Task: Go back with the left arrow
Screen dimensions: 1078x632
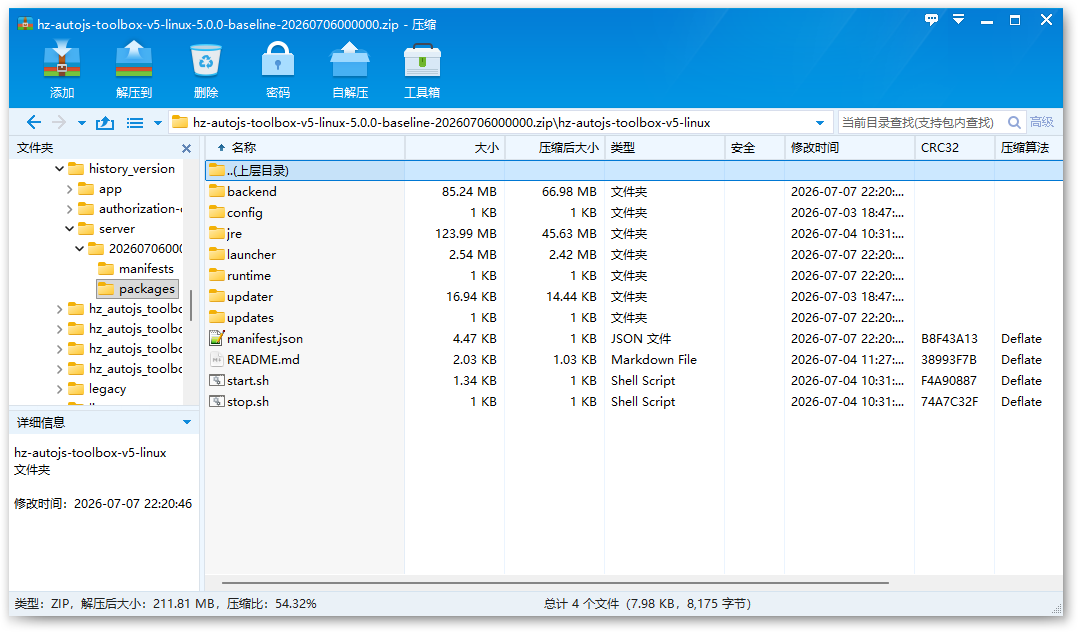Action: click(x=34, y=122)
